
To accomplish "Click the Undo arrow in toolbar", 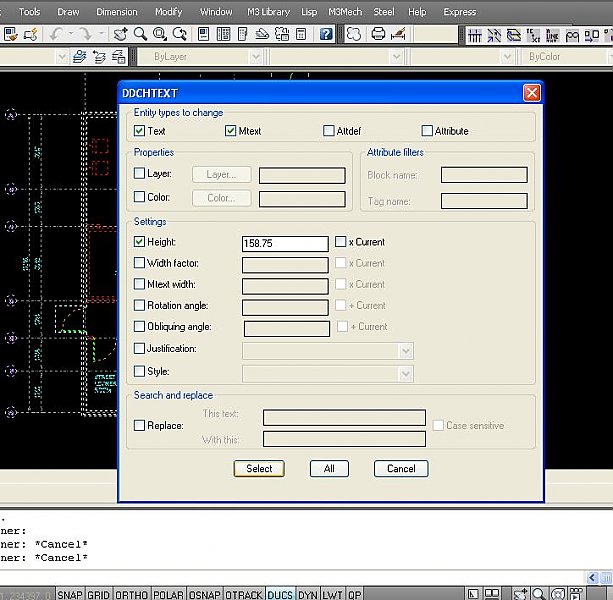I will pyautogui.click(x=57, y=34).
